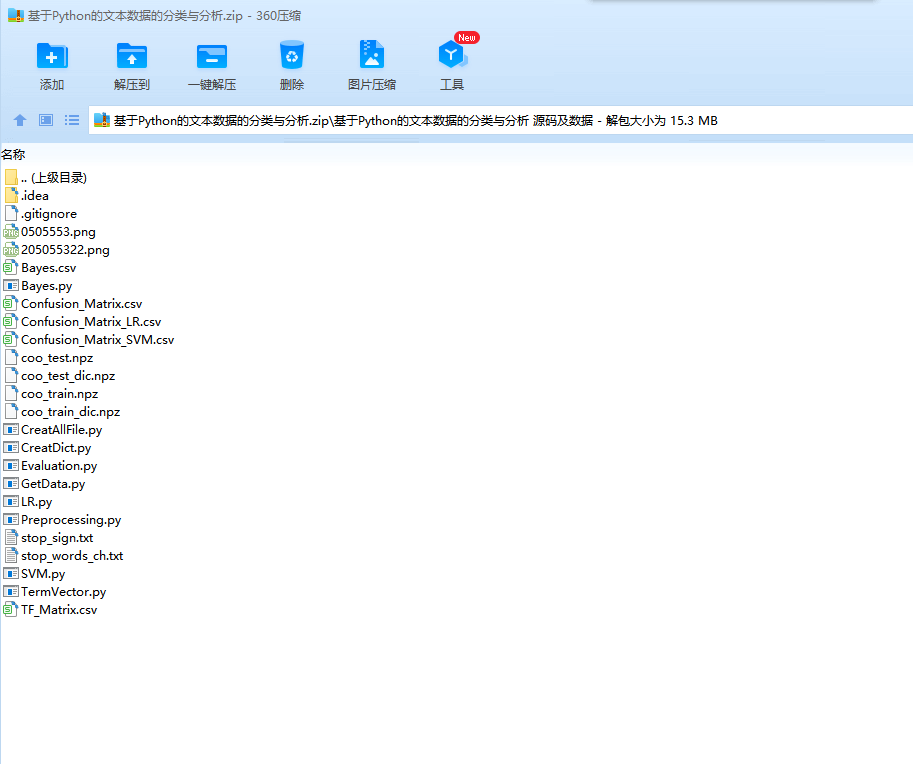The height and width of the screenshot is (764, 913).
Task: Click the script icon beside GetData.py
Action: pyautogui.click(x=11, y=483)
